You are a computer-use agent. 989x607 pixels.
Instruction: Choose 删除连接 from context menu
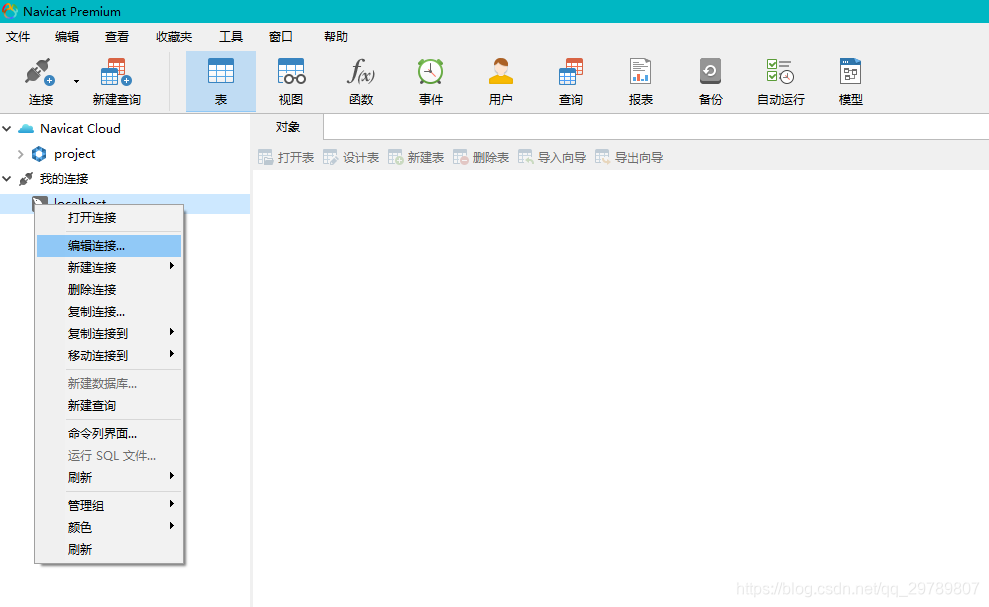pos(109,290)
